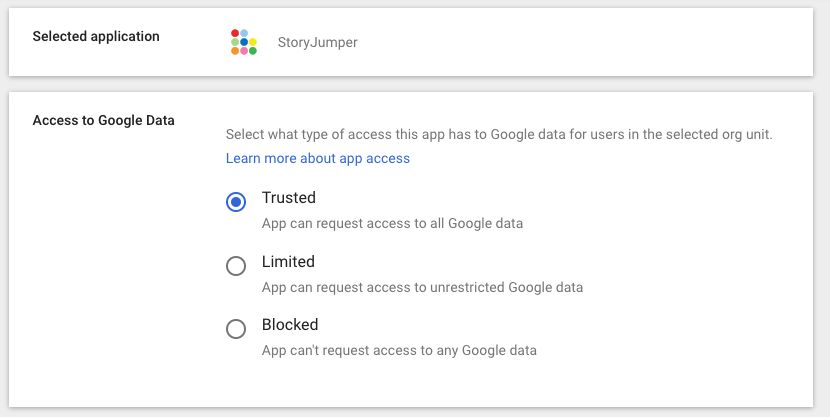
Task: Click the red dot in StoryJumper logo
Action: click(235, 33)
